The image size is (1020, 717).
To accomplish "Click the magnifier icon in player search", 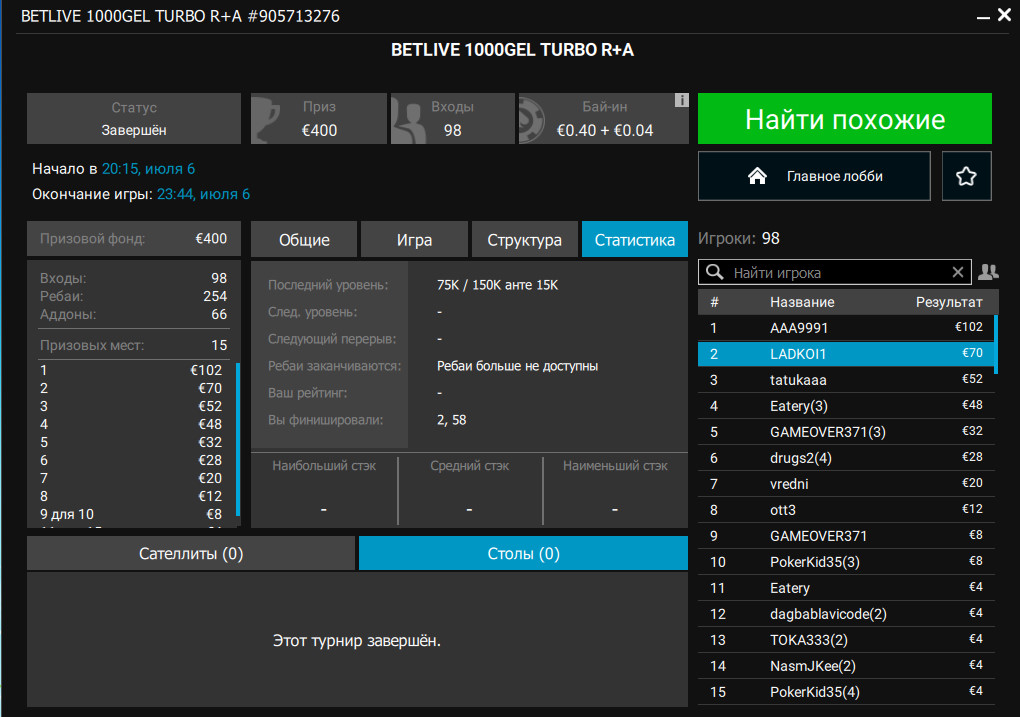I will tap(714, 272).
